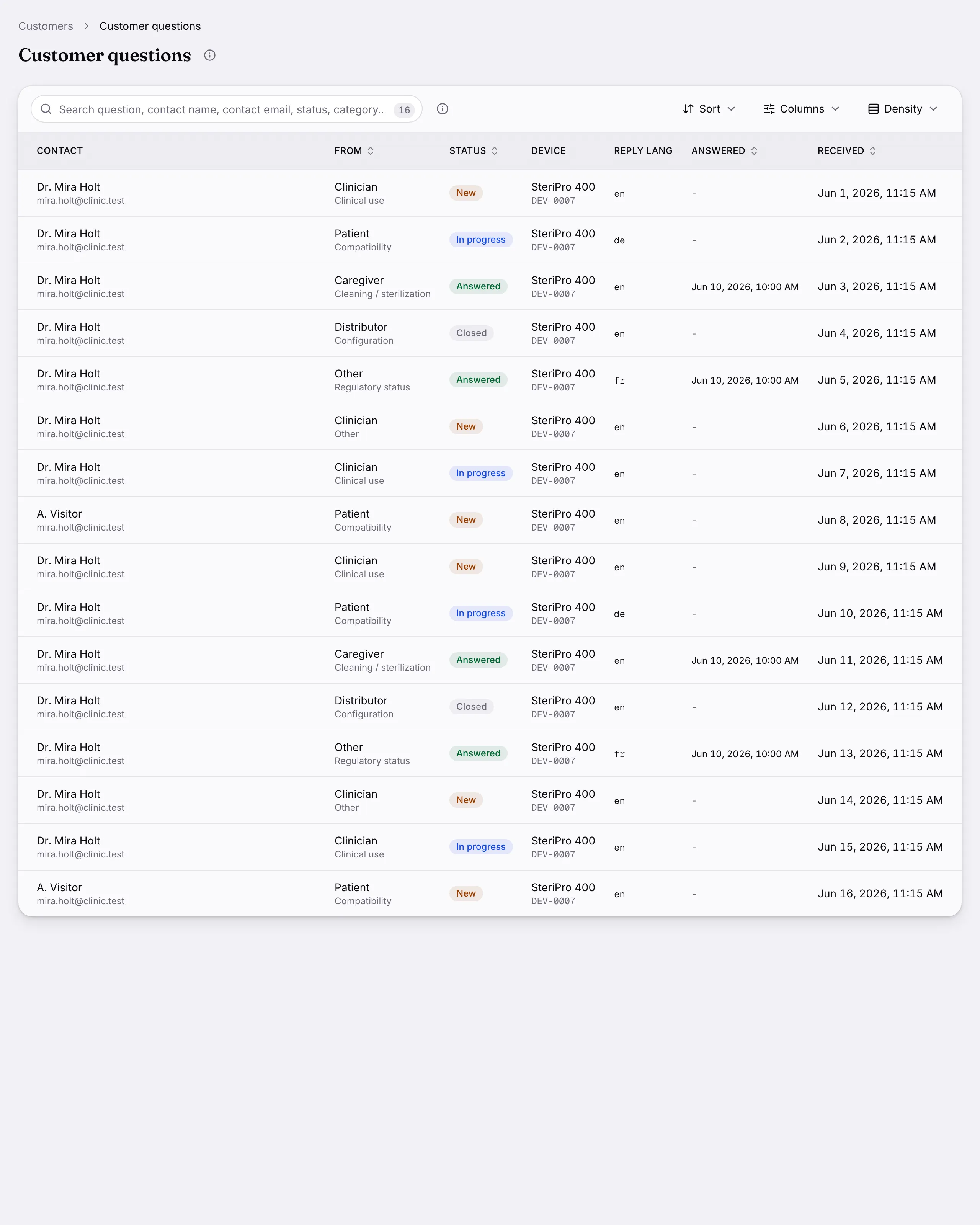This screenshot has width=980, height=1225.
Task: Click Regulatory status in Jun 13 row
Action: tap(372, 761)
